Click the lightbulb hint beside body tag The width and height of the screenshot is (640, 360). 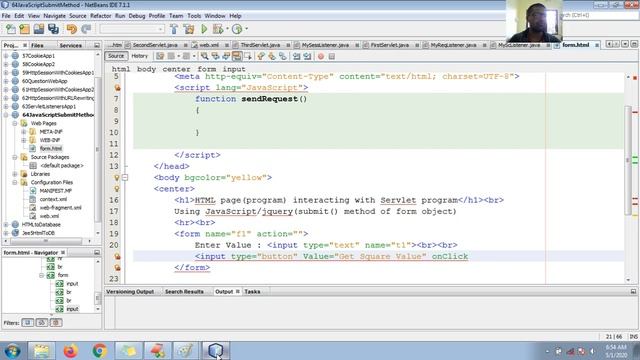coord(117,178)
